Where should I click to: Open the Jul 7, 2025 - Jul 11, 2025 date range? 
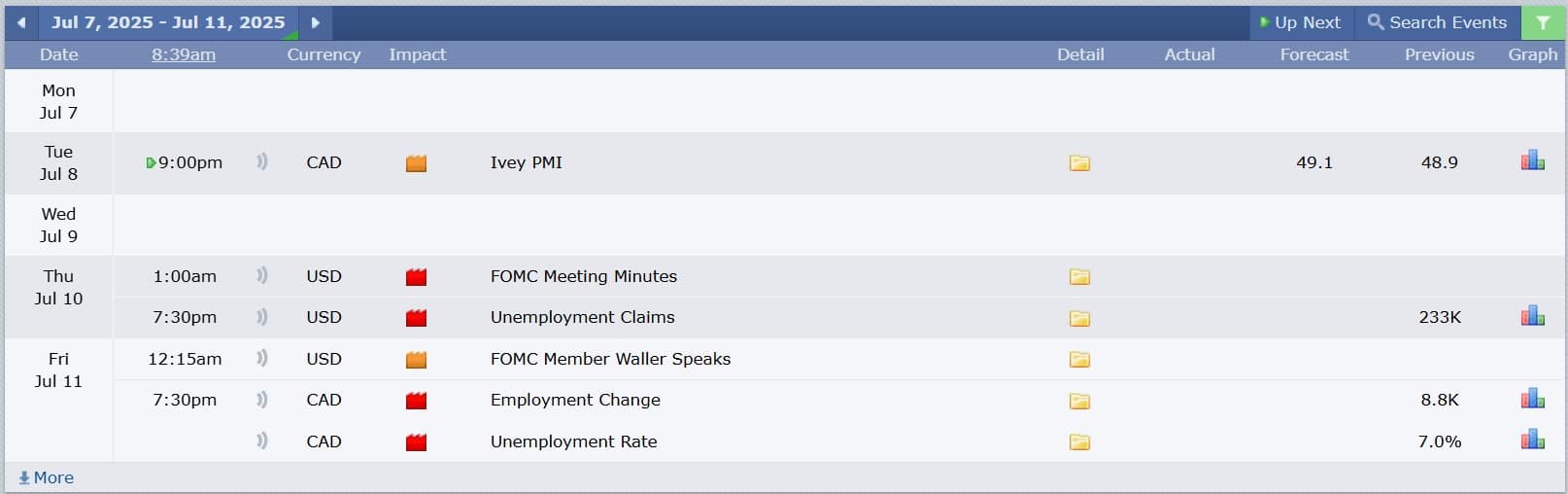point(168,22)
